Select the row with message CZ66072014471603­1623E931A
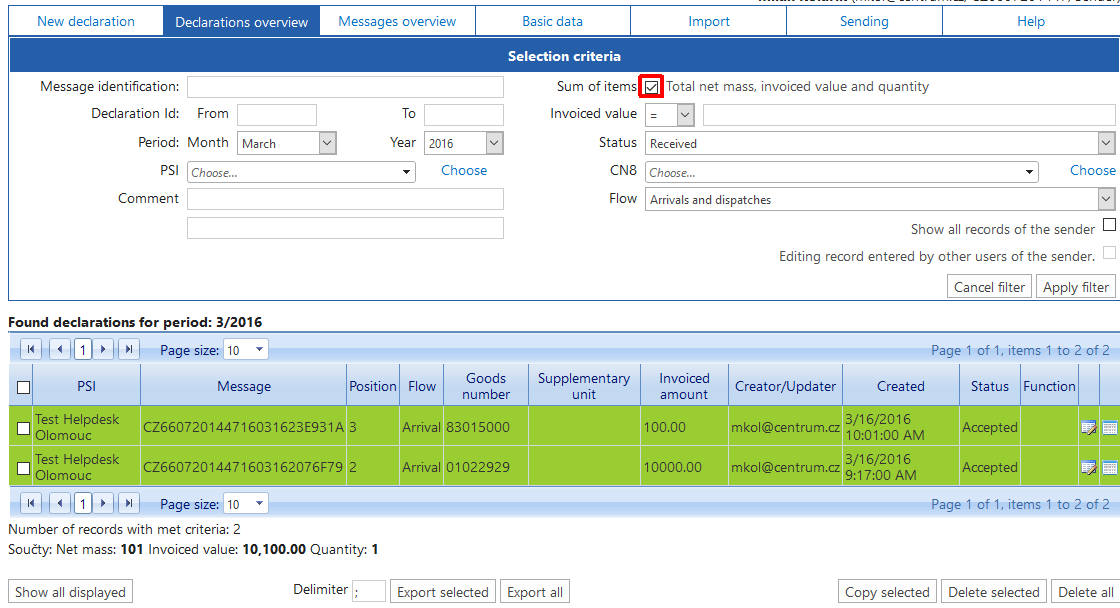Screen dimensions: 1120x608 (x=24, y=428)
